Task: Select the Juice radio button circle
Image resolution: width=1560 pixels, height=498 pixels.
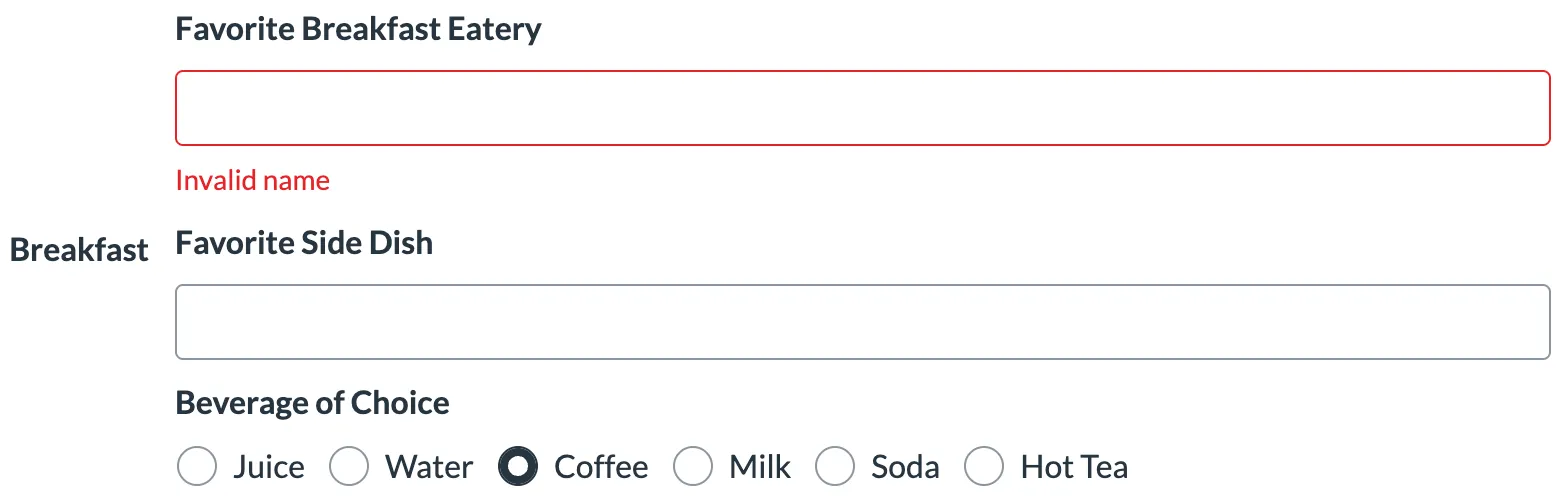Action: 196,466
